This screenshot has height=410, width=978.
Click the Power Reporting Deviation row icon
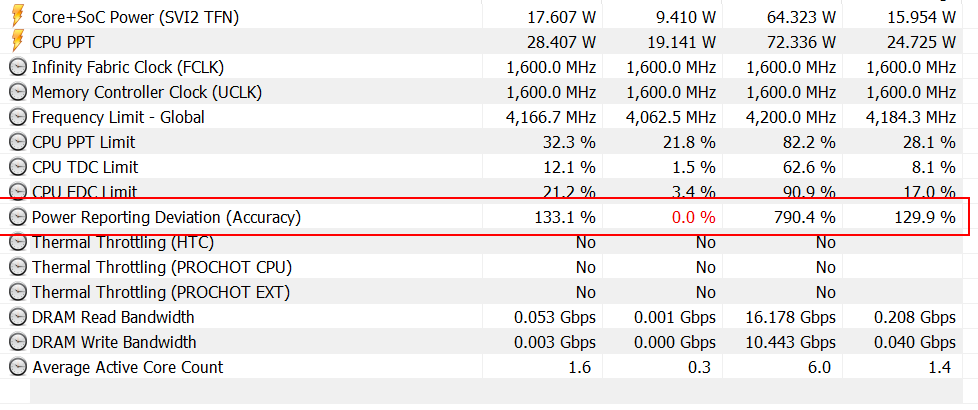18,217
